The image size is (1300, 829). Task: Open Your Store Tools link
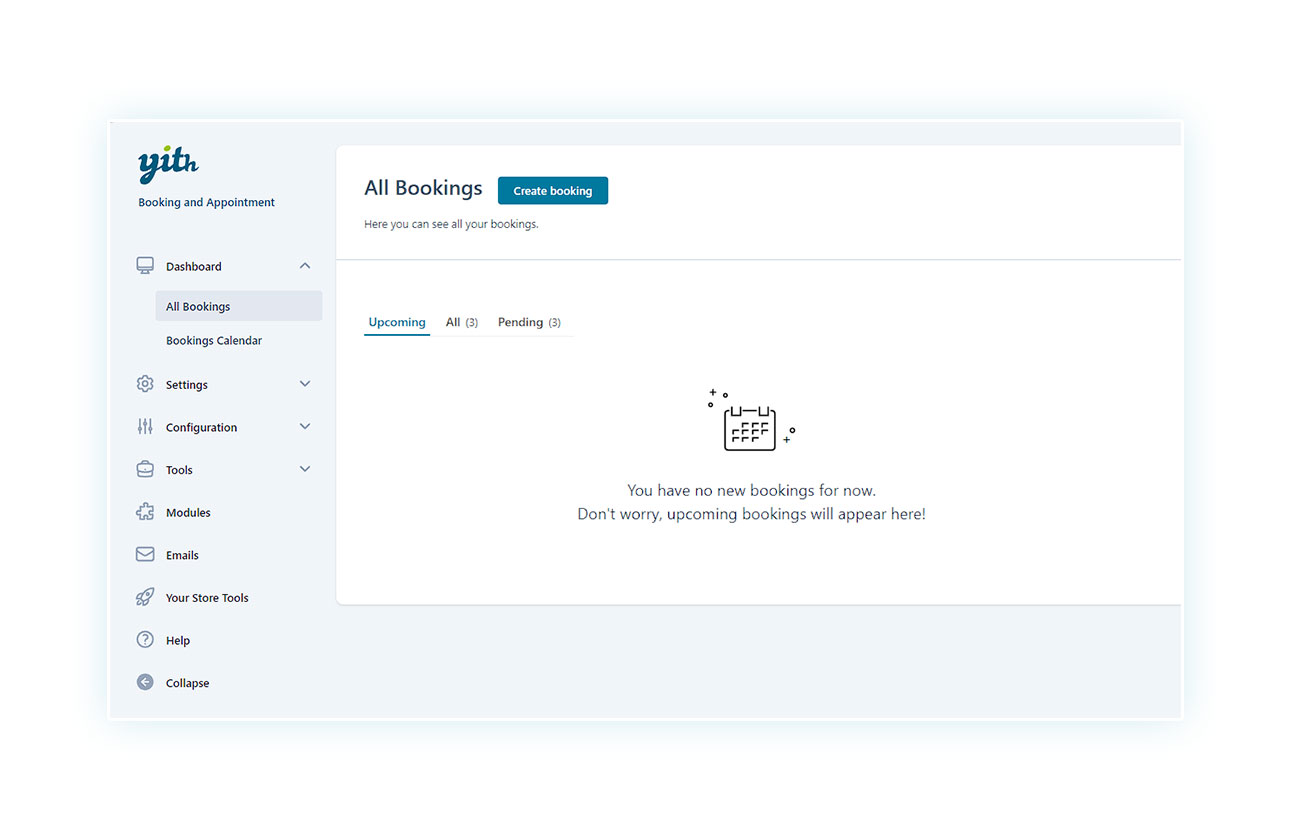(x=207, y=598)
